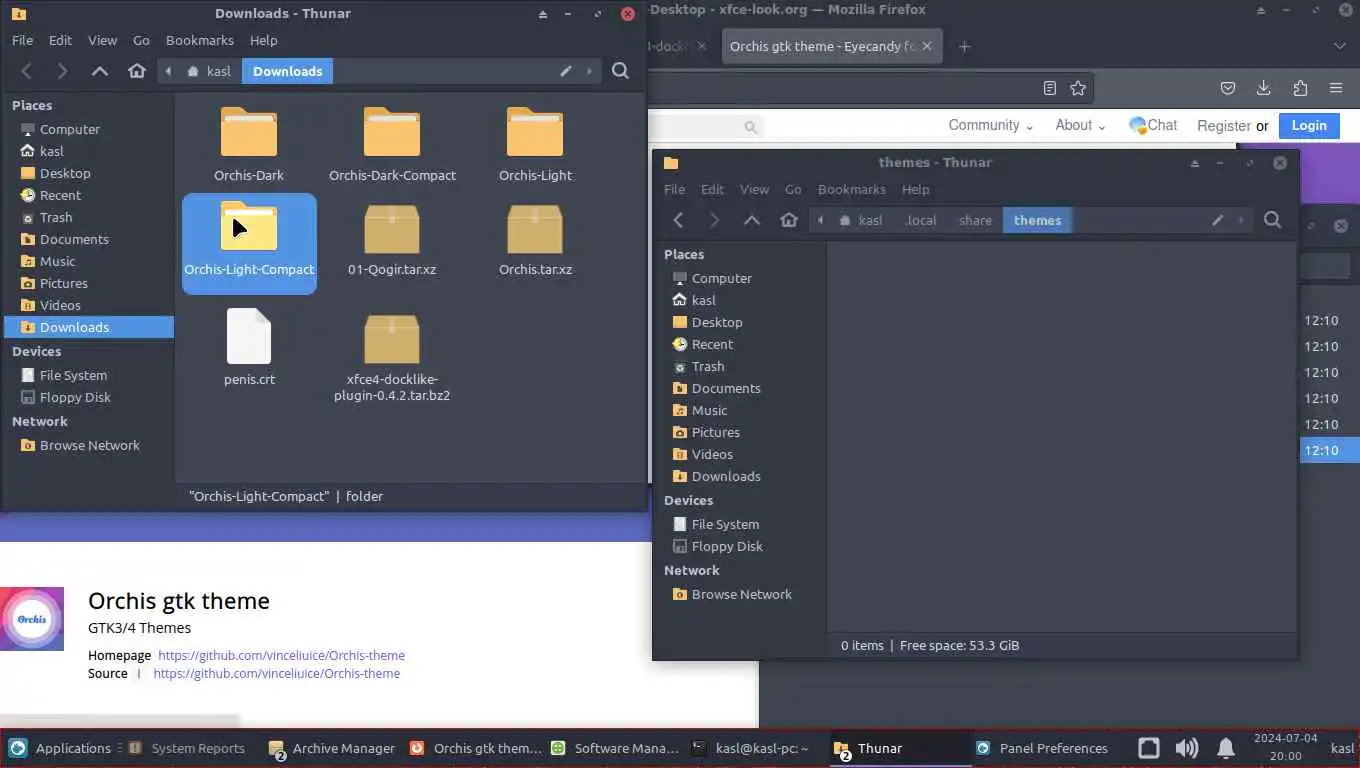Screen dimensions: 1360x768
Task: Open Firefox extensions puzzle icon
Action: click(1300, 88)
